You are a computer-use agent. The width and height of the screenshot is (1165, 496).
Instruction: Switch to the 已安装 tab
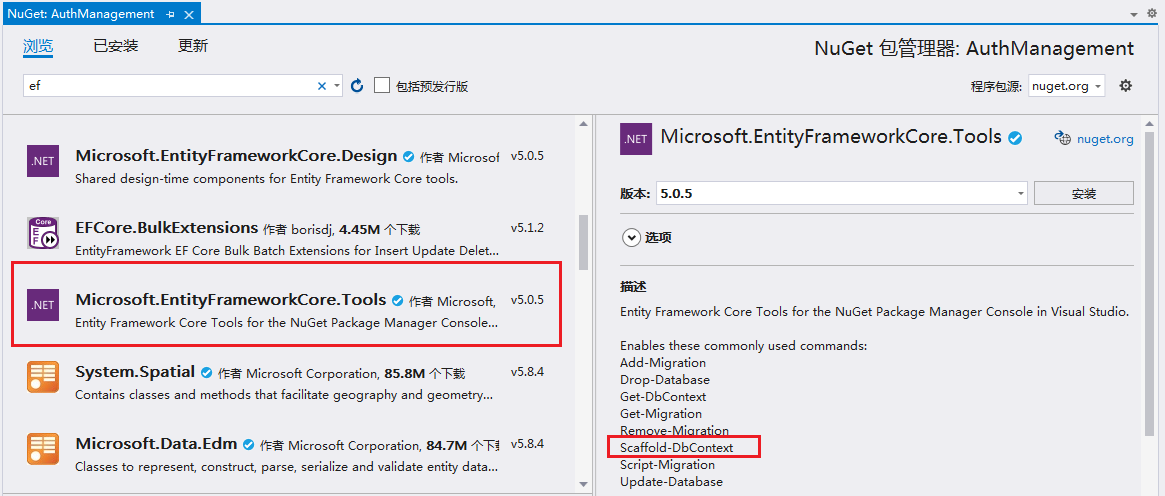115,46
